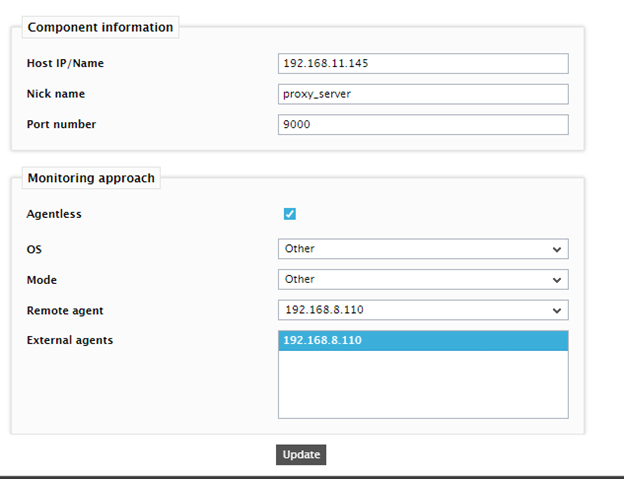This screenshot has height=479, width=624.
Task: Click the Component information section heading
Action: coord(100,27)
